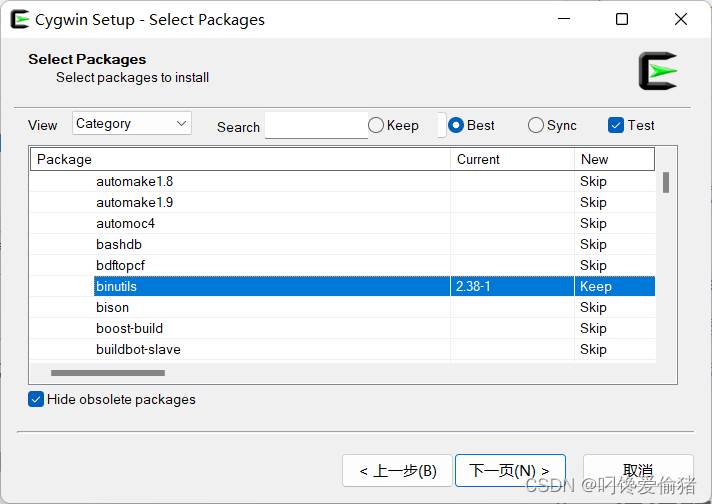Uncheck the Test checkbox
Image resolution: width=712 pixels, height=504 pixels.
(x=616, y=125)
